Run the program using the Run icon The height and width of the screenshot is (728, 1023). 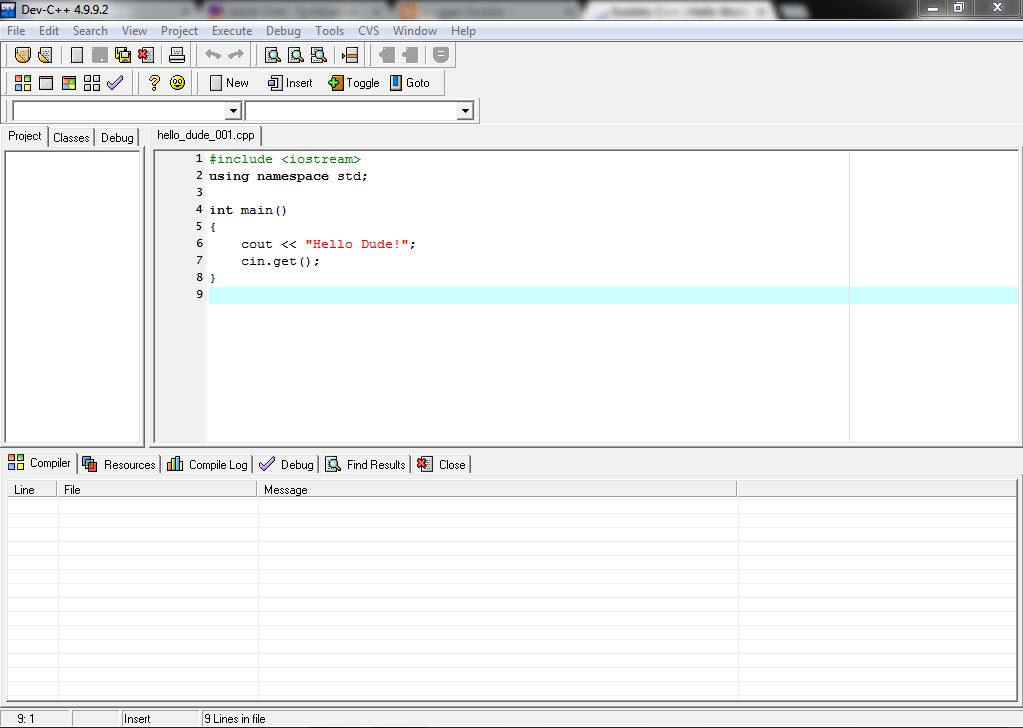click(45, 83)
